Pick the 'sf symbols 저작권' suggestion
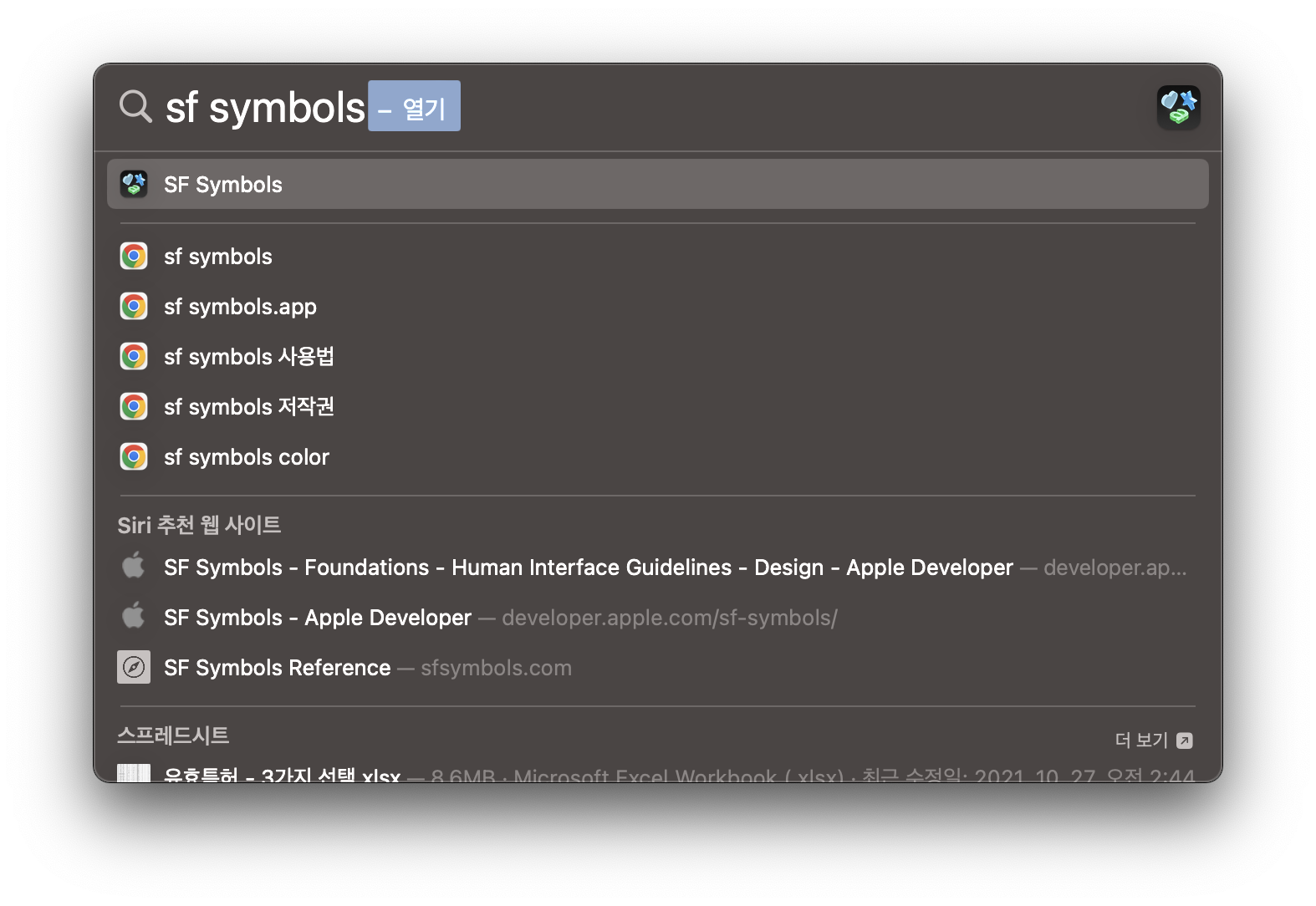1316x906 pixels. click(658, 406)
